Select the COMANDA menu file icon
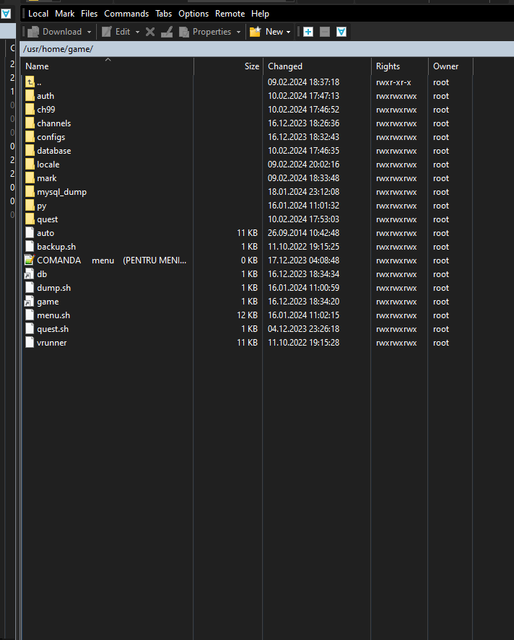 [x=30, y=260]
